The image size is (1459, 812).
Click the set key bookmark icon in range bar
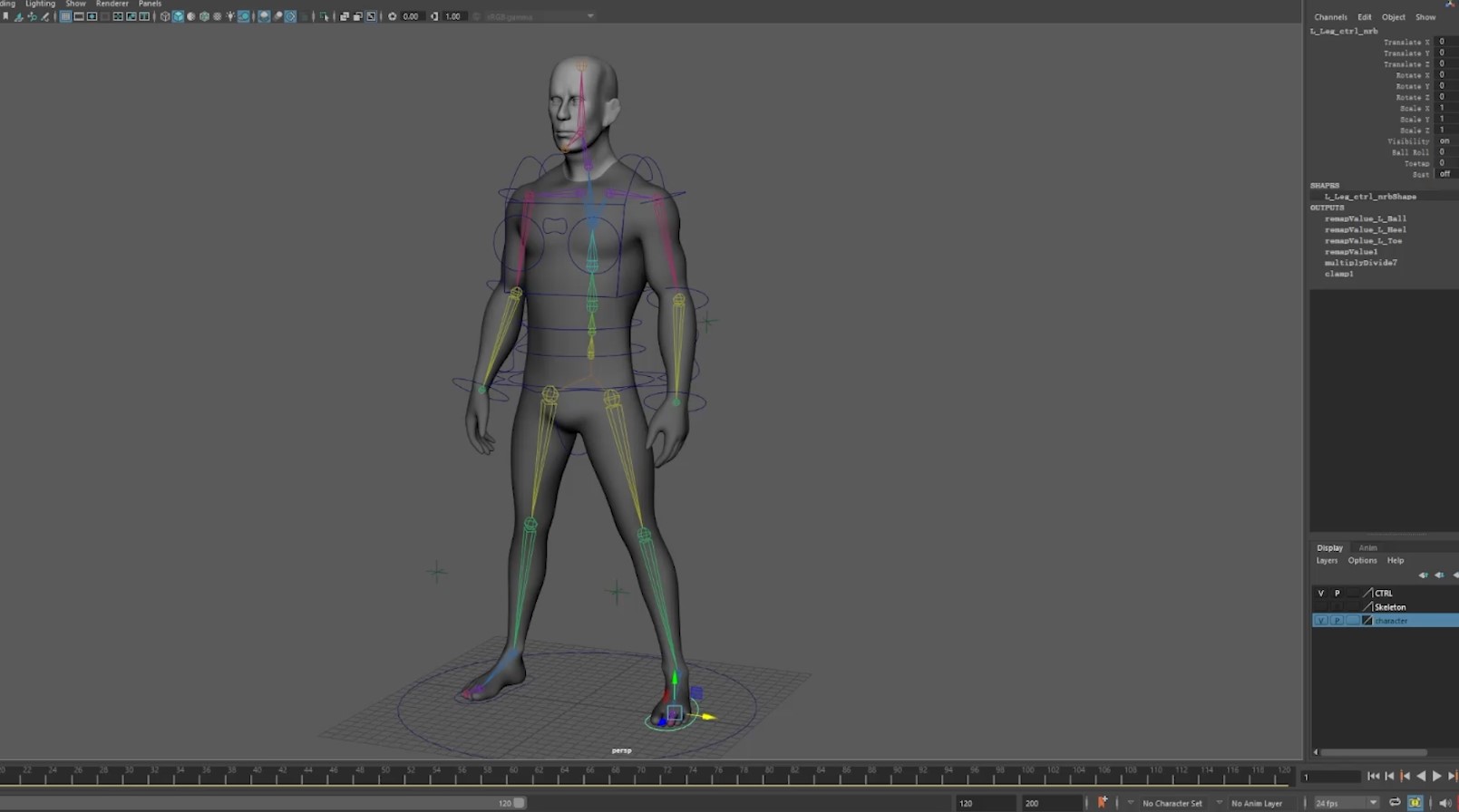[1102, 802]
